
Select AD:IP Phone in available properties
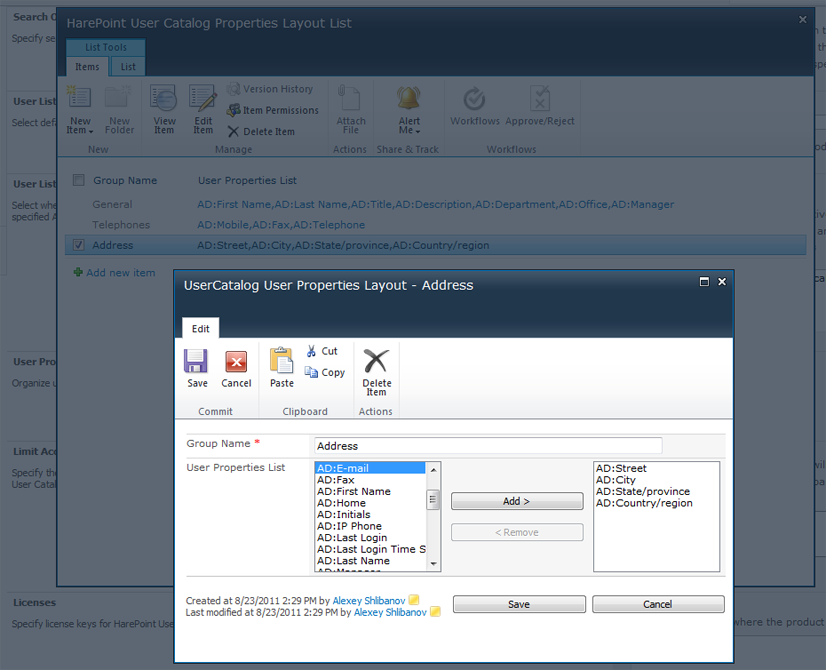coord(370,526)
